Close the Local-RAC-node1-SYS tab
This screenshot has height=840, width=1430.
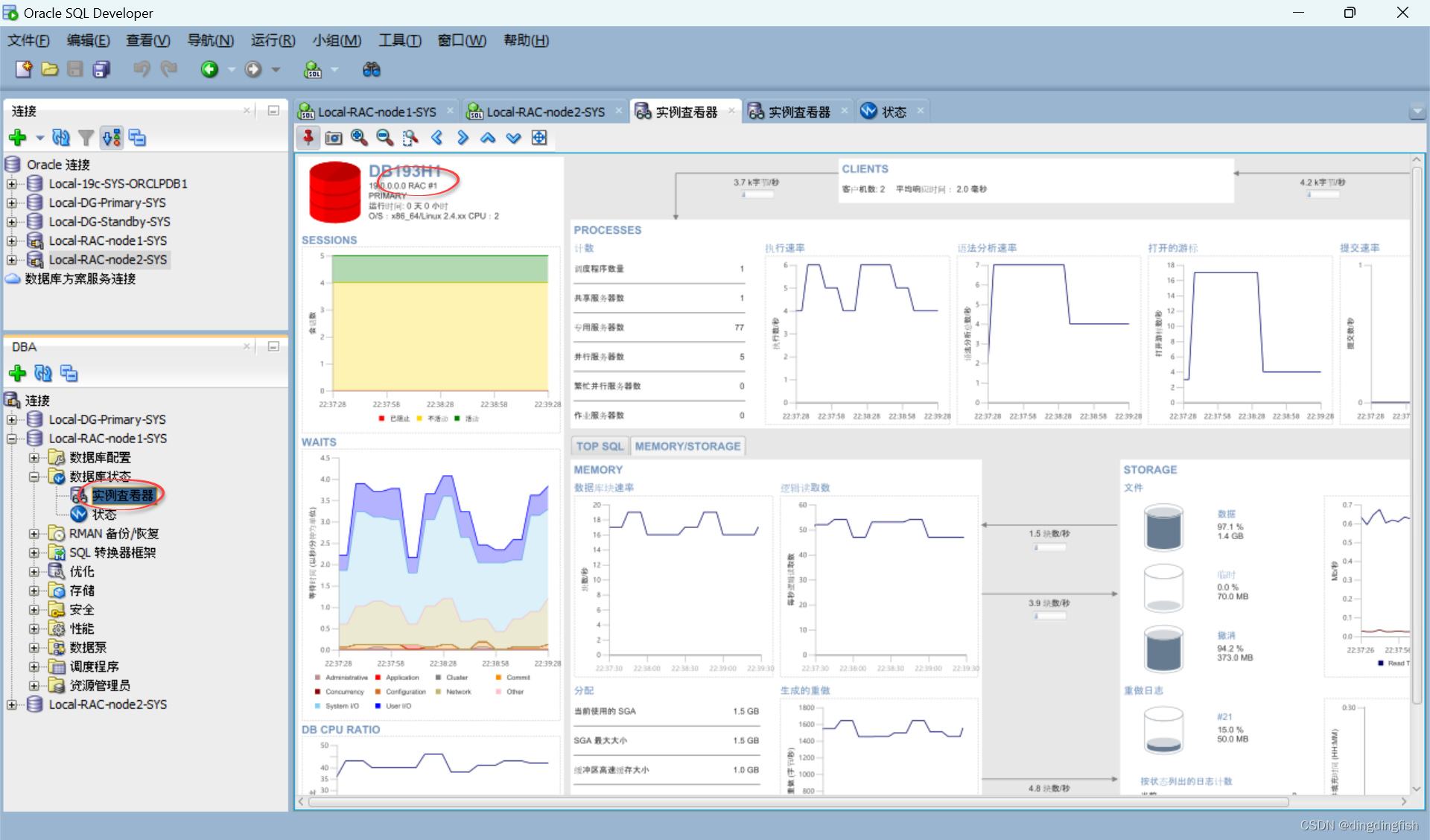[450, 110]
